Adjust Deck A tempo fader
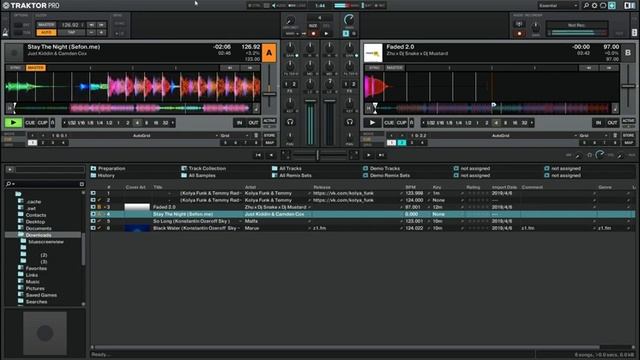640x360 pixels. point(269,93)
